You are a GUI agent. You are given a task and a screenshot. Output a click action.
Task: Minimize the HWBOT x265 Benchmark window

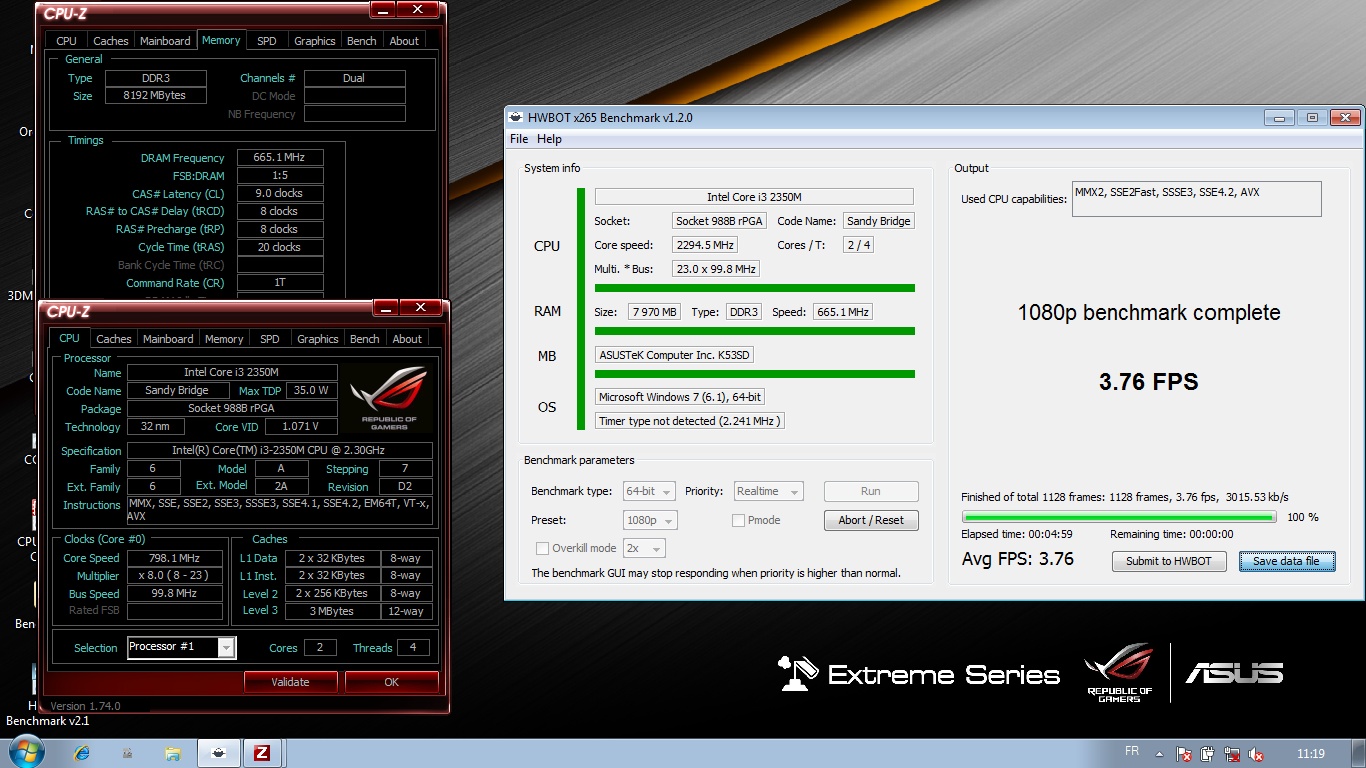tap(1280, 117)
